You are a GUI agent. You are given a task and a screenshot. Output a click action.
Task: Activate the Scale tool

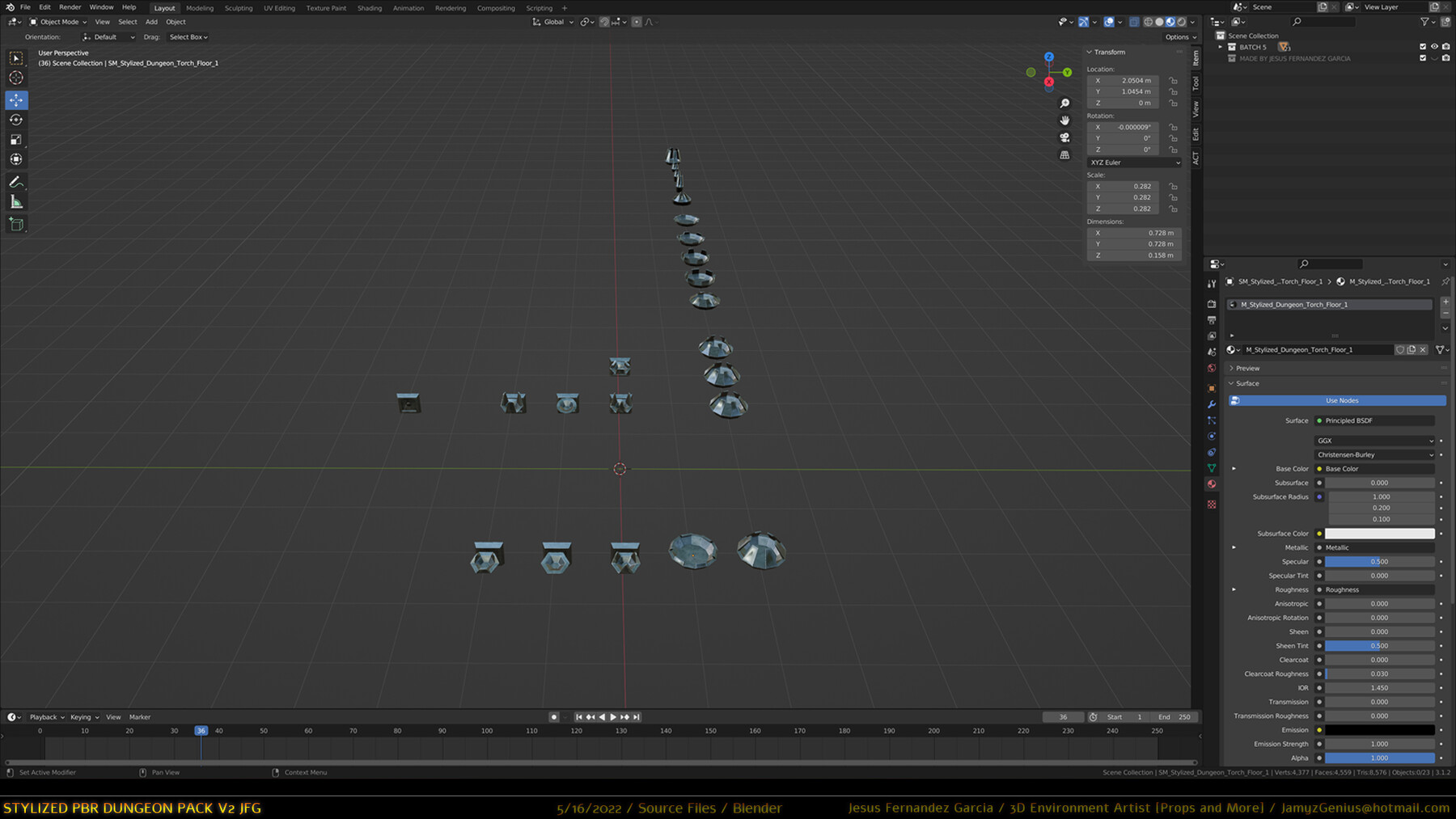click(16, 140)
